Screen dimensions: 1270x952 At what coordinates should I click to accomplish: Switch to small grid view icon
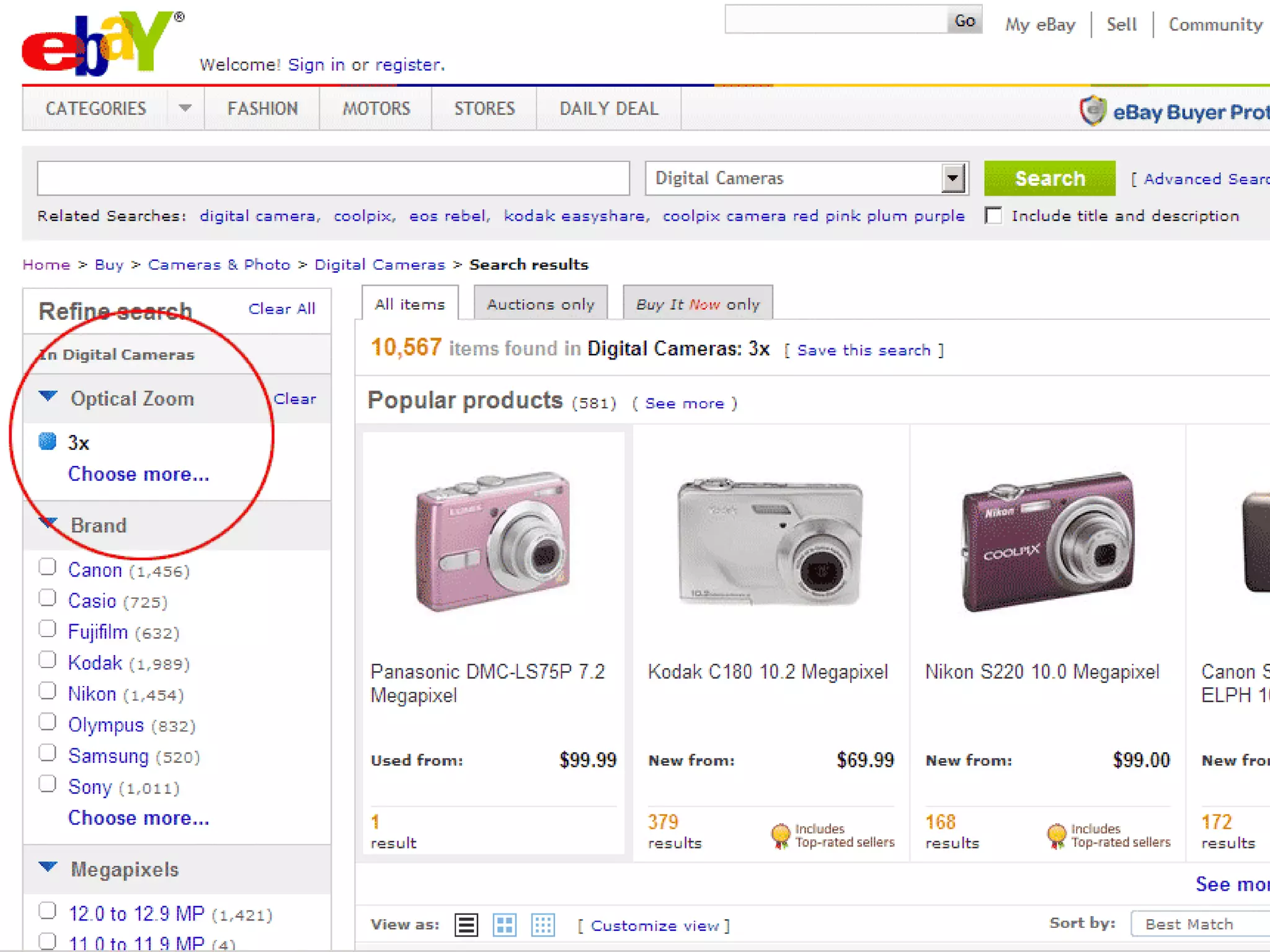(x=543, y=925)
